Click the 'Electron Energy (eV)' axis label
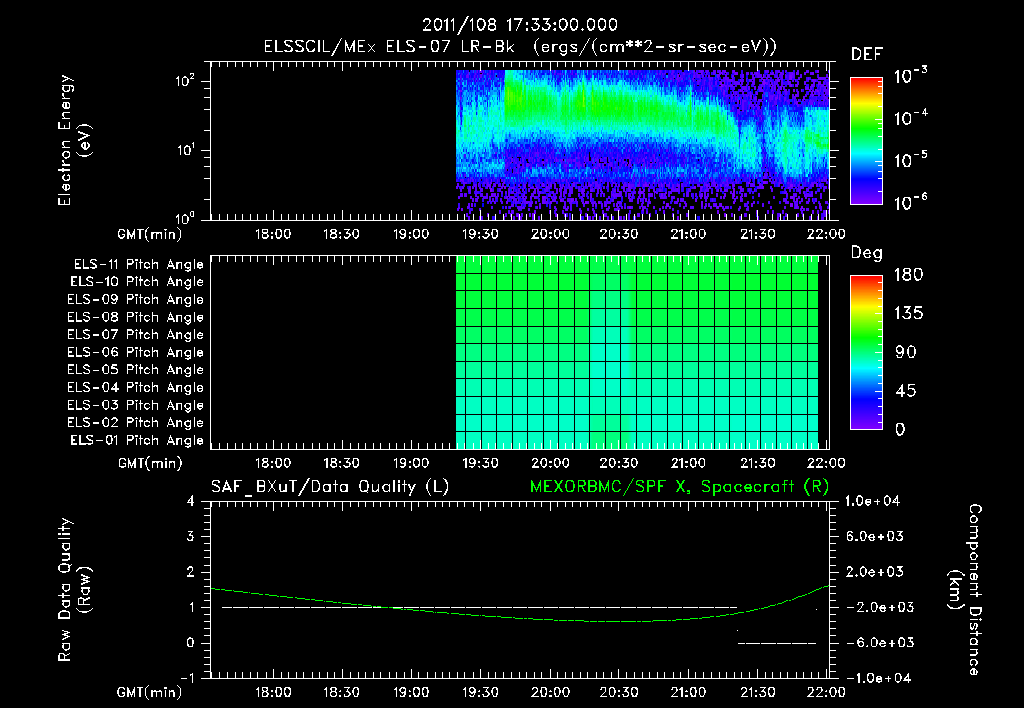Image resolution: width=1024 pixels, height=708 pixels. point(74,140)
